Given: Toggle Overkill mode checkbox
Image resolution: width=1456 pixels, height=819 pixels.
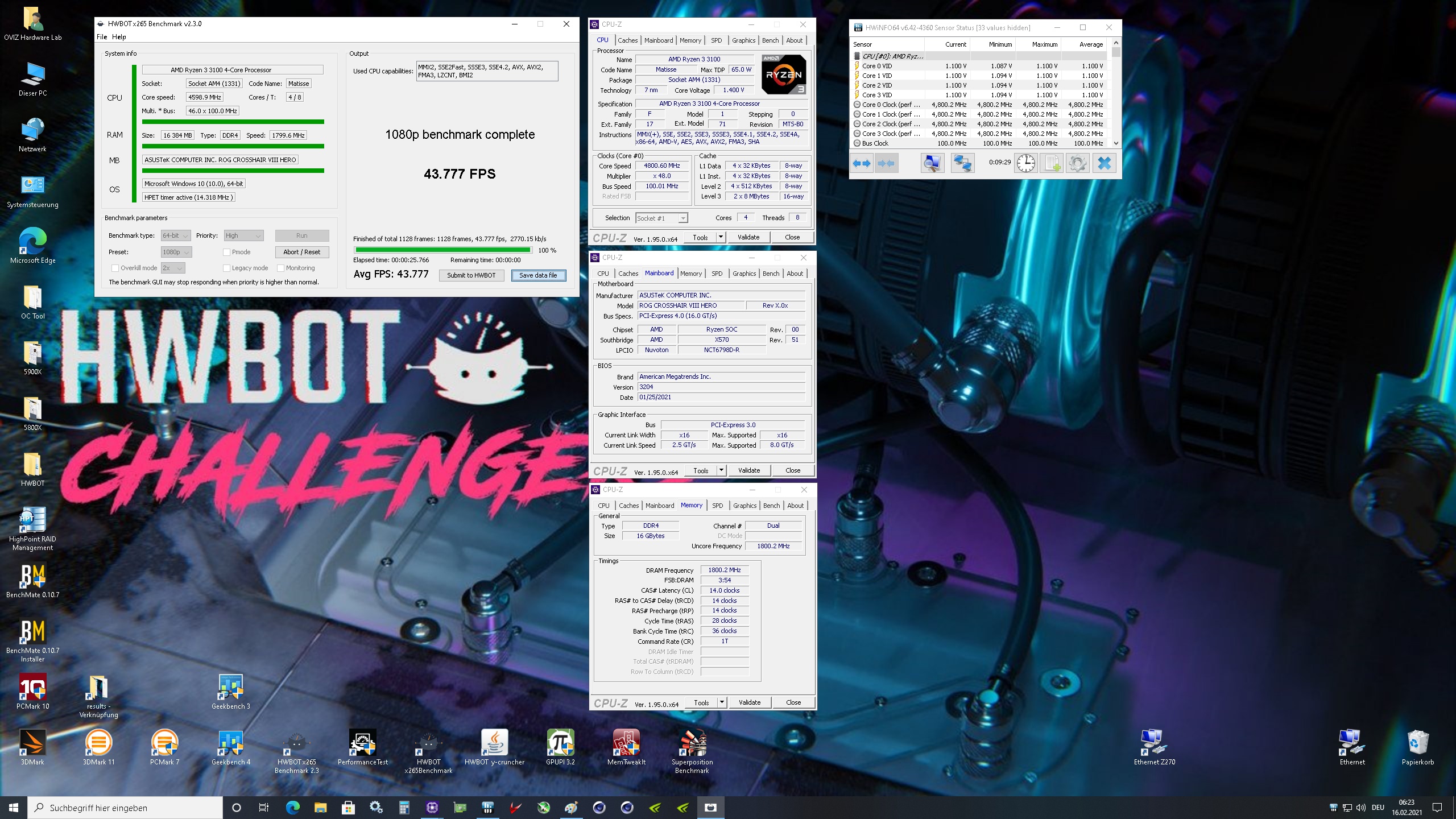Looking at the screenshot, I should [115, 268].
